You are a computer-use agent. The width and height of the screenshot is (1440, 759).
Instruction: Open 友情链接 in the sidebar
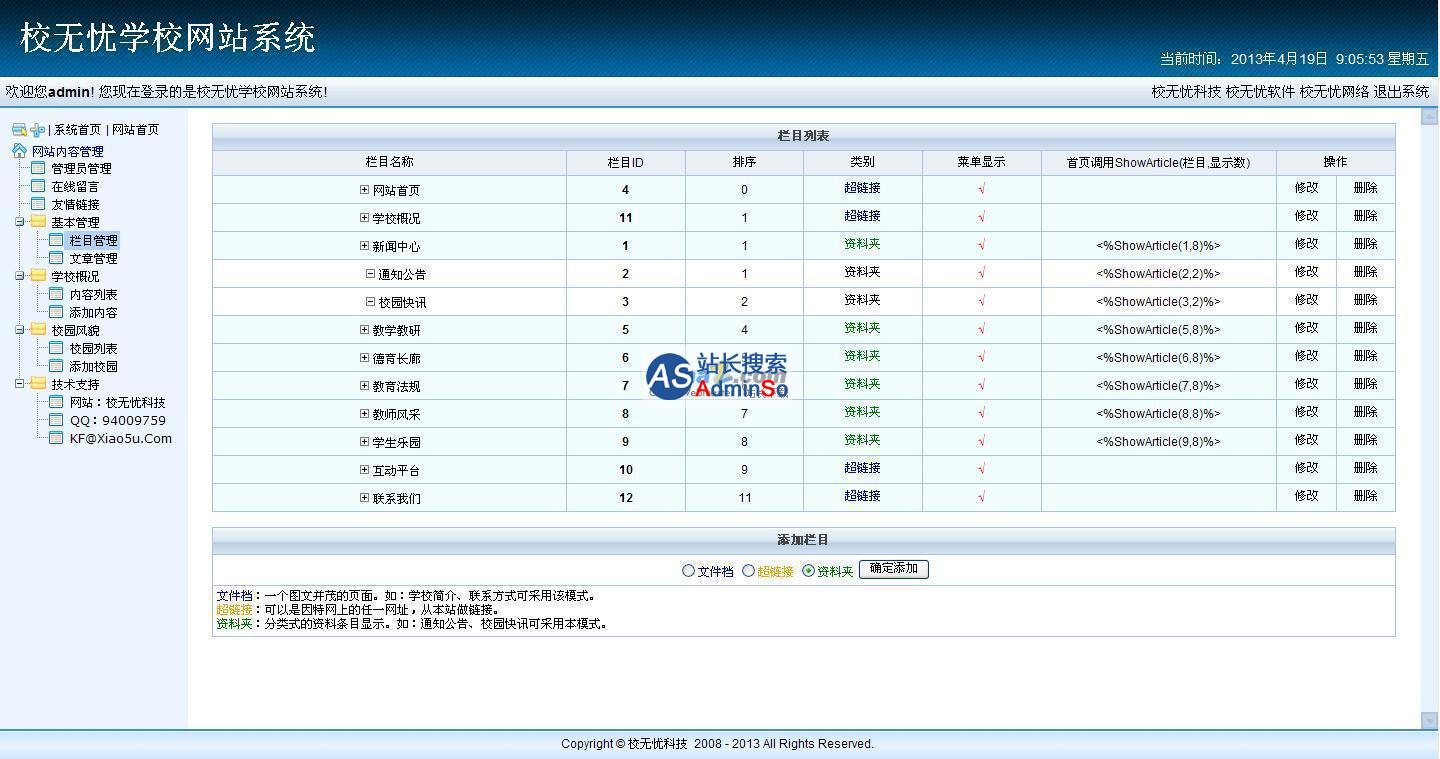75,205
